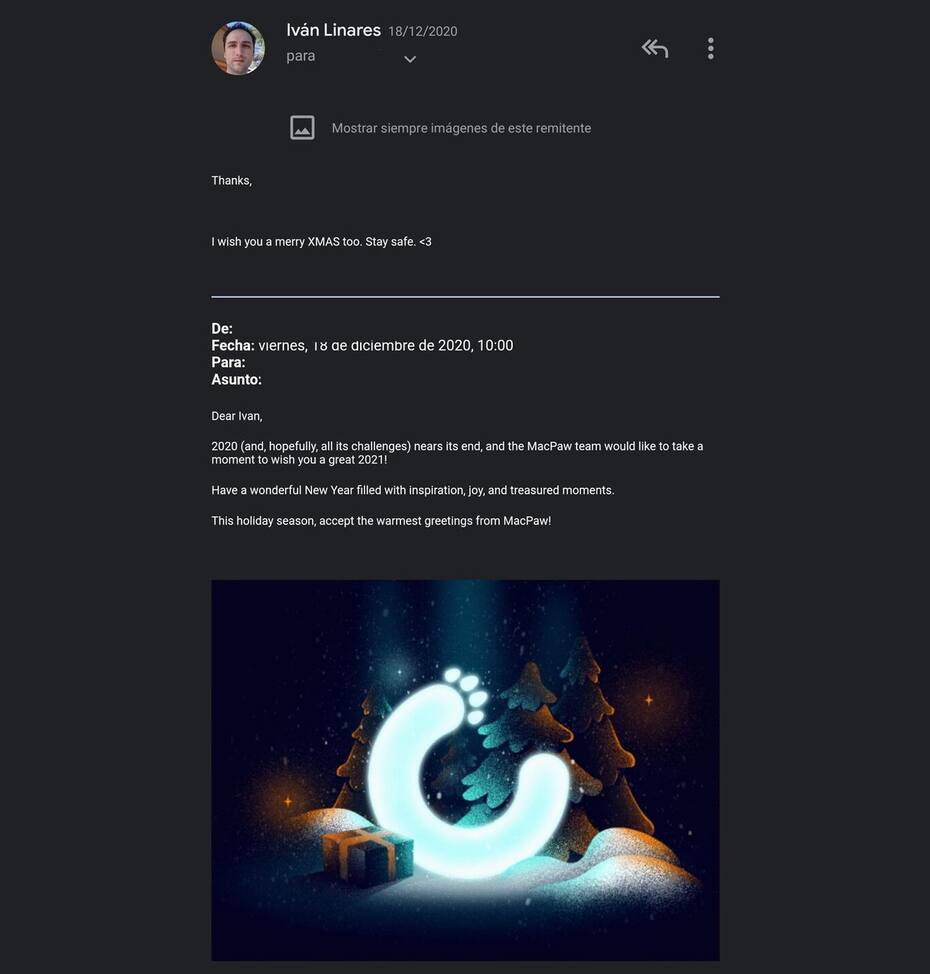The width and height of the screenshot is (930, 974).
Task: Click the Dear Ivan, greeting line
Action: coord(237,416)
